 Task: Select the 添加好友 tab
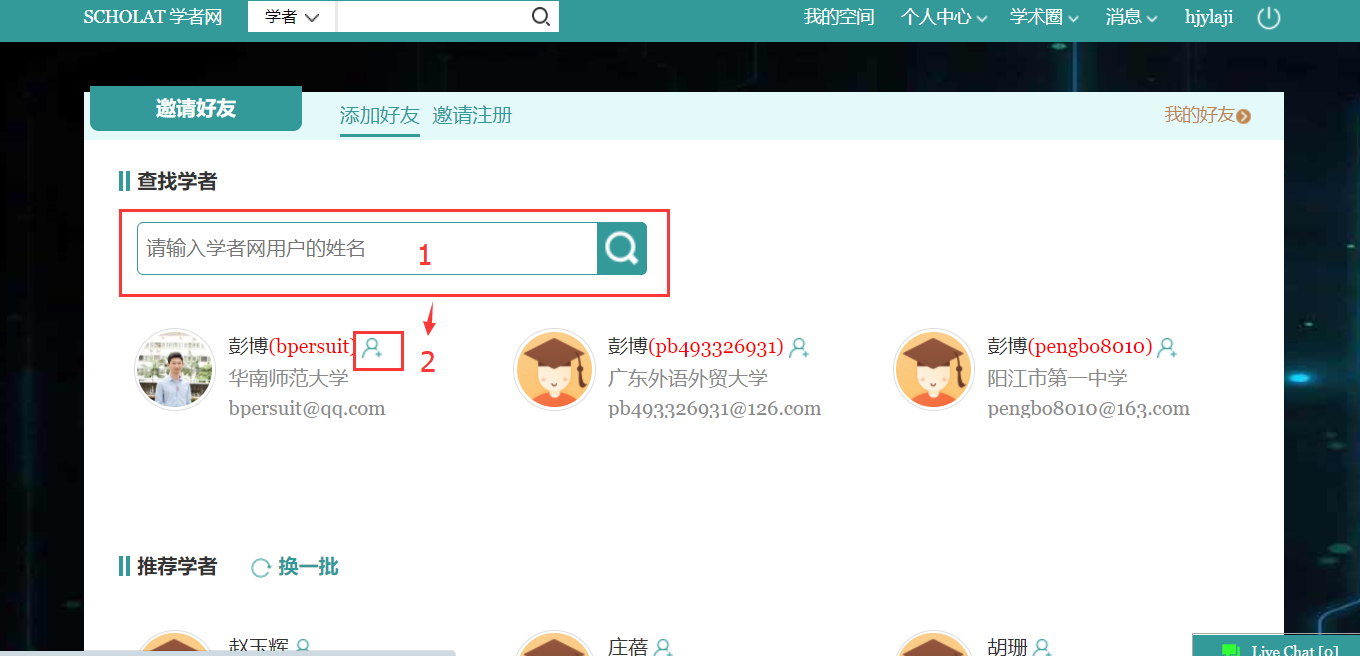[379, 115]
